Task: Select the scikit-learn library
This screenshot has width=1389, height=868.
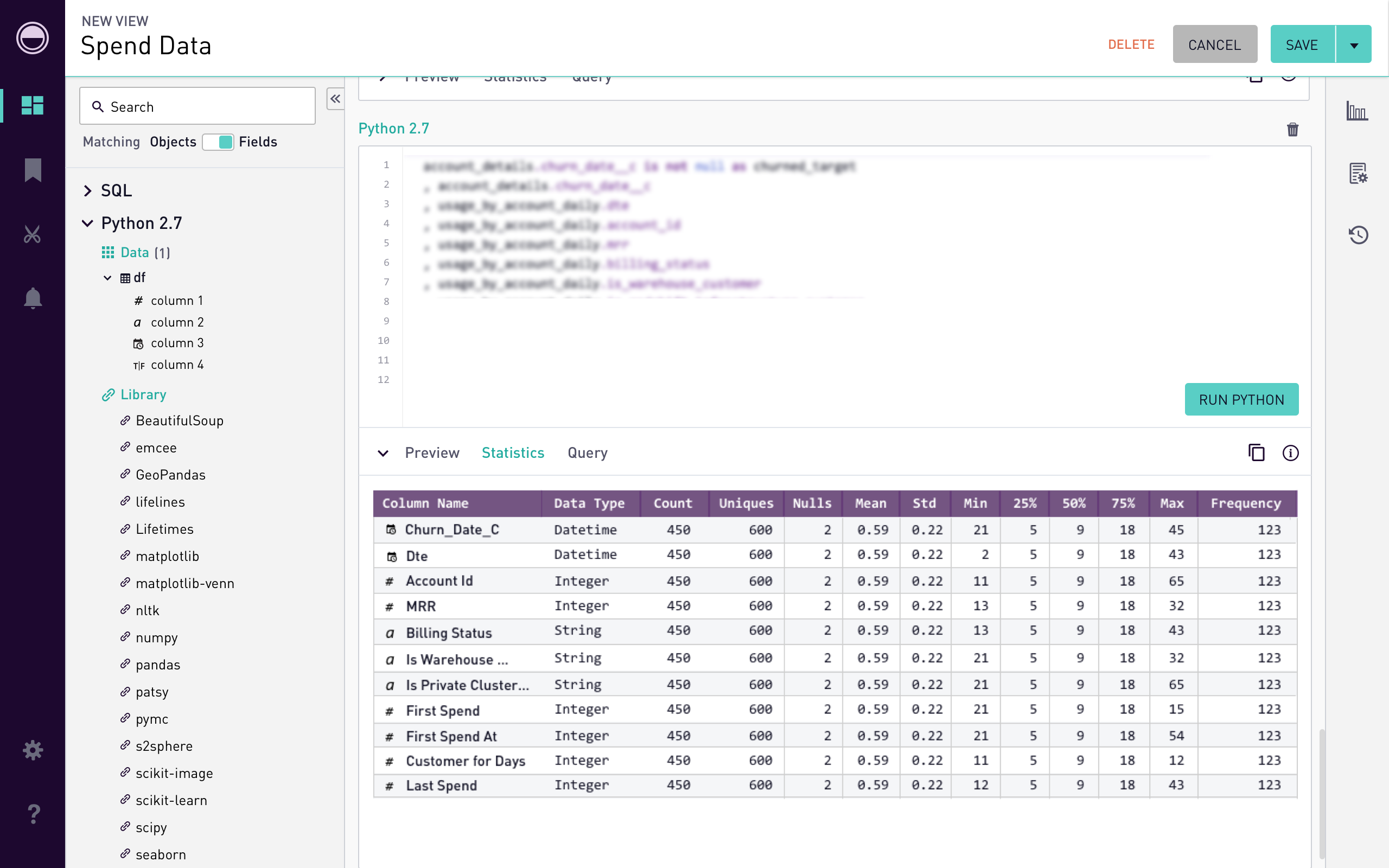Action: point(171,800)
